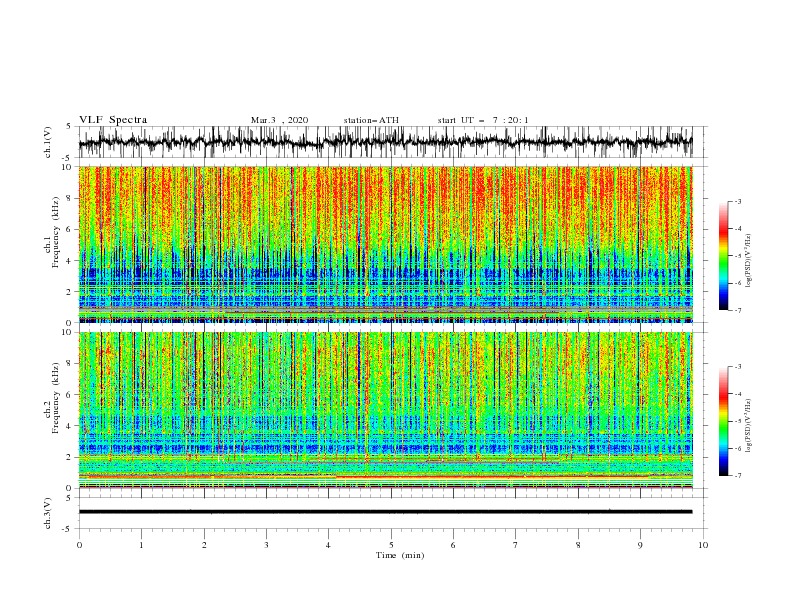Click the "0" tick on the Time axis
The image size is (792, 612).
[x=79, y=545]
